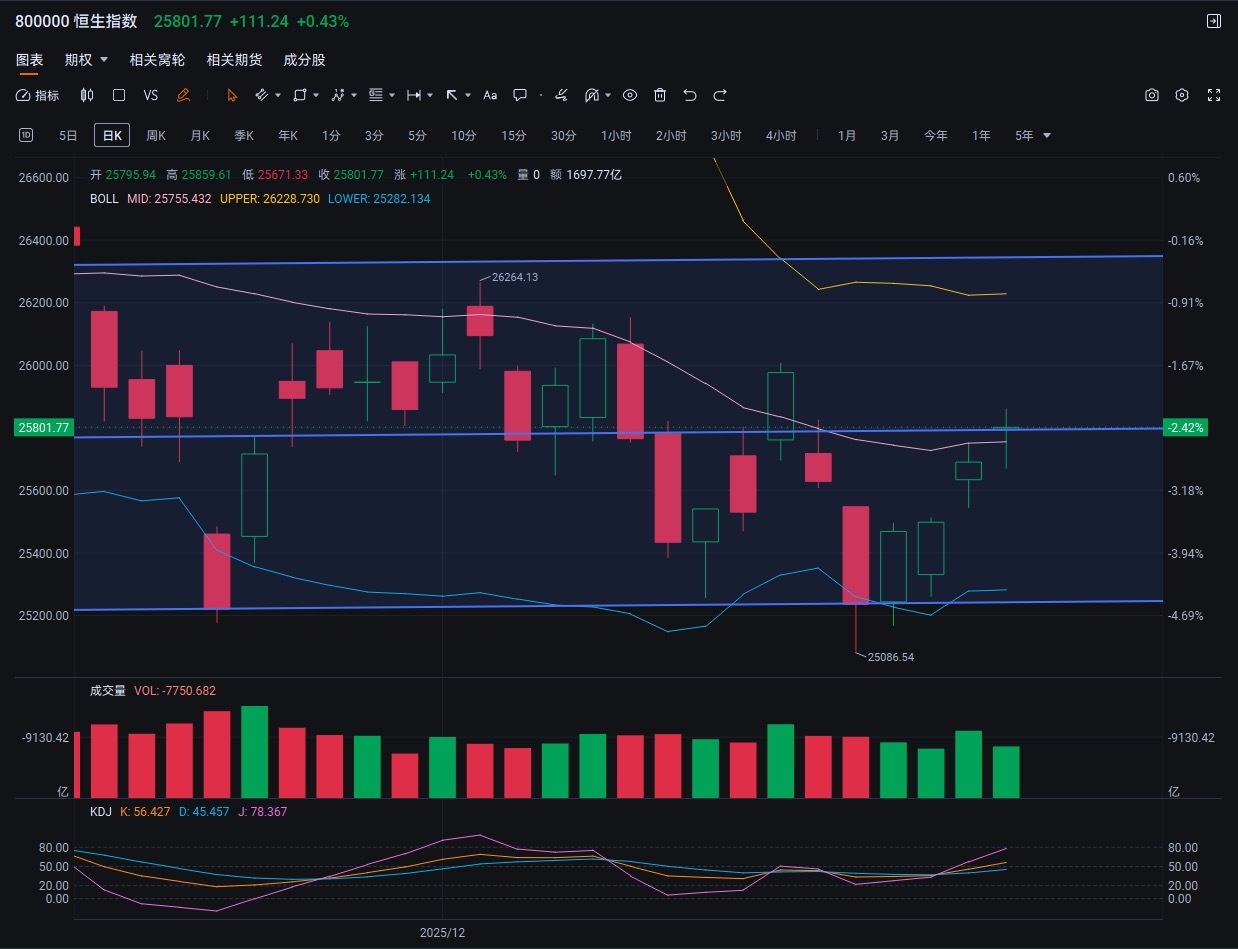Expand the range measurement dropdown arrow
1238x949 pixels.
click(430, 95)
